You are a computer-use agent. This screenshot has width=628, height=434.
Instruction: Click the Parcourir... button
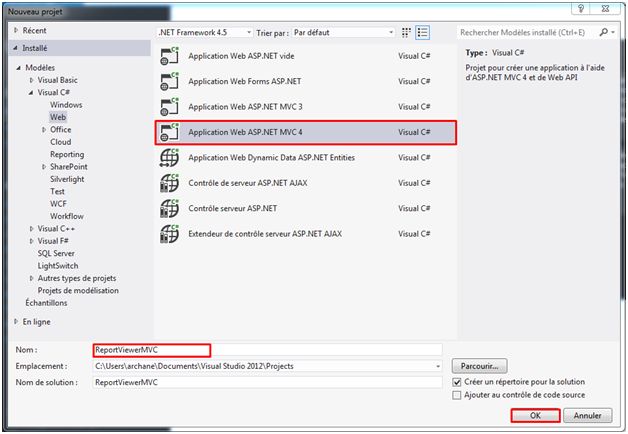click(x=479, y=366)
